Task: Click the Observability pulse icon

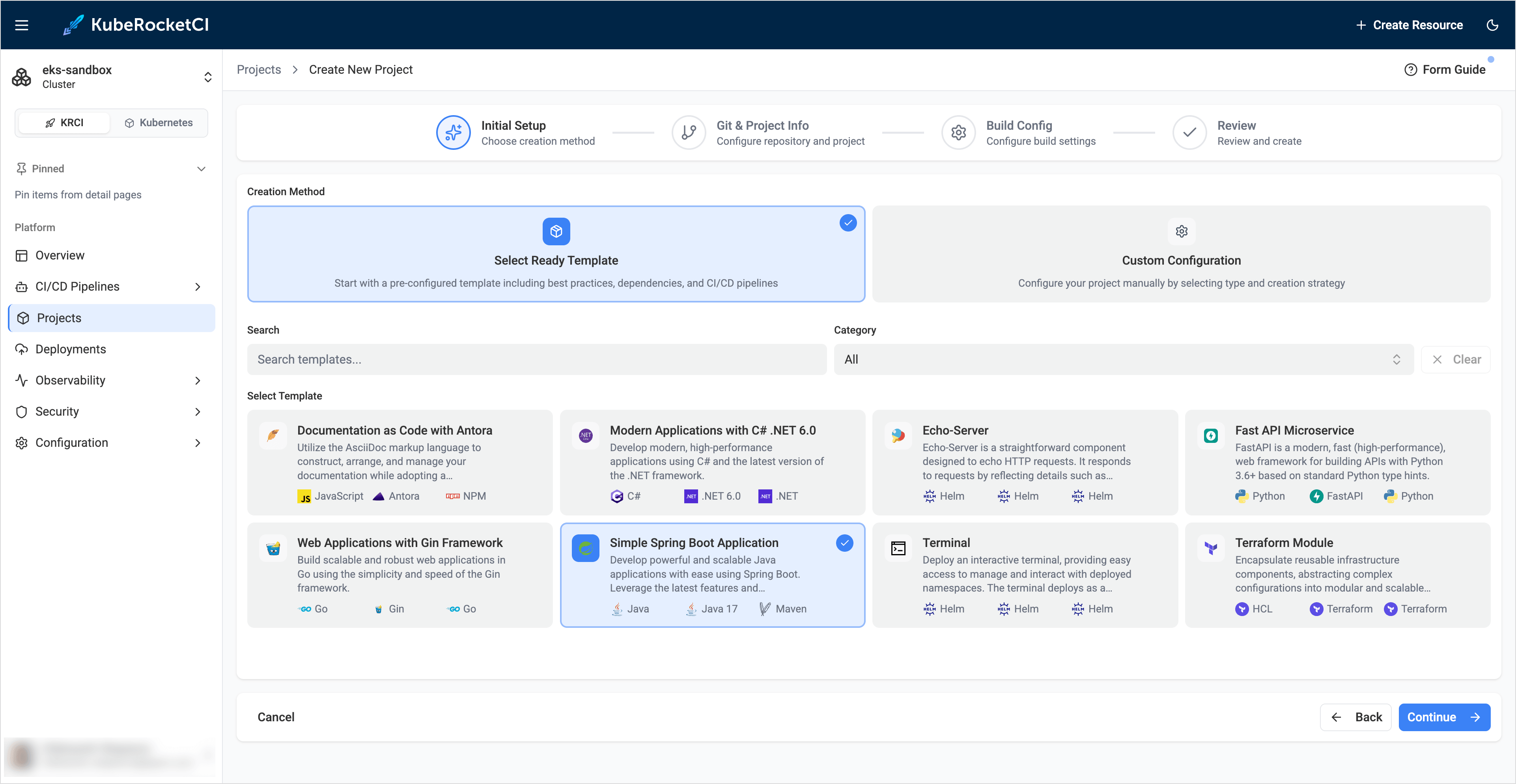Action: [22, 380]
